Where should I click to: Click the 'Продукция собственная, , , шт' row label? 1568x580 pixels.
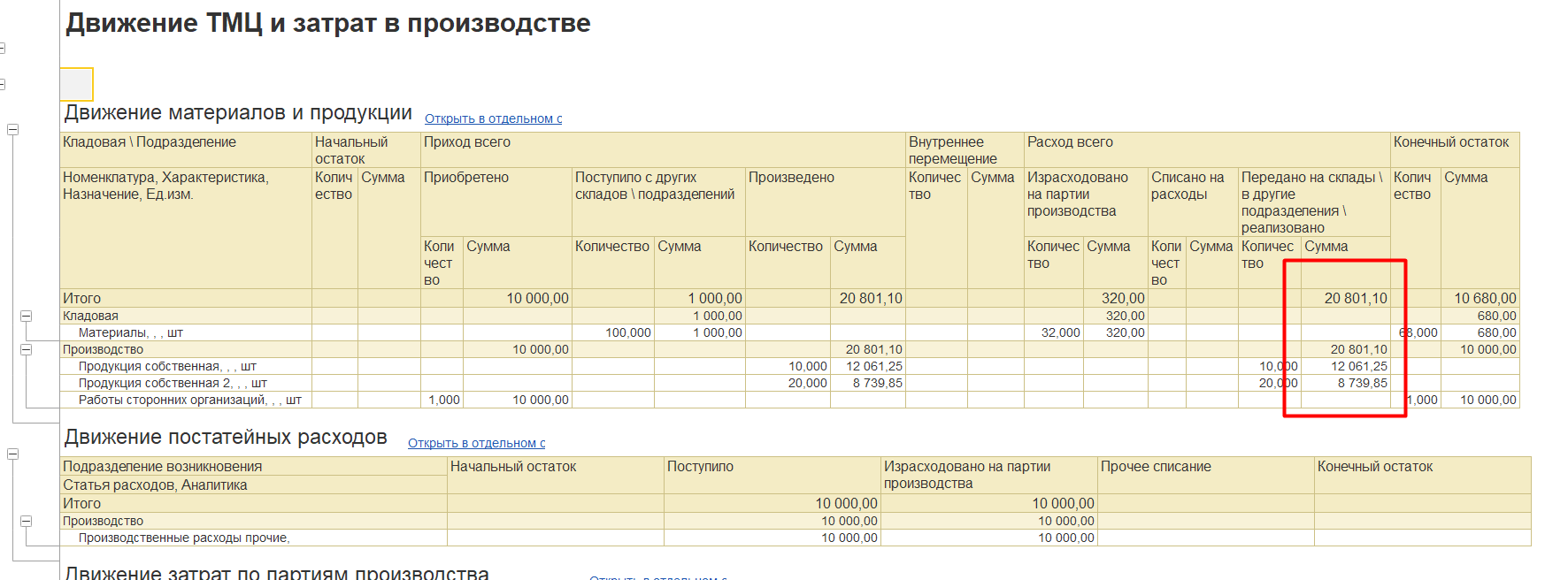(x=167, y=366)
